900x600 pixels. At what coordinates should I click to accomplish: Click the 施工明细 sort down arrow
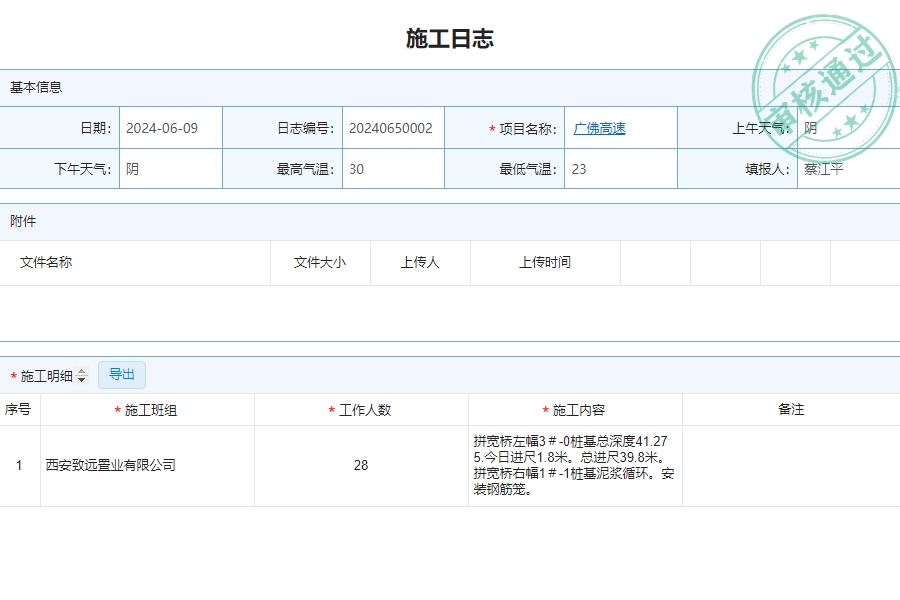point(81,380)
